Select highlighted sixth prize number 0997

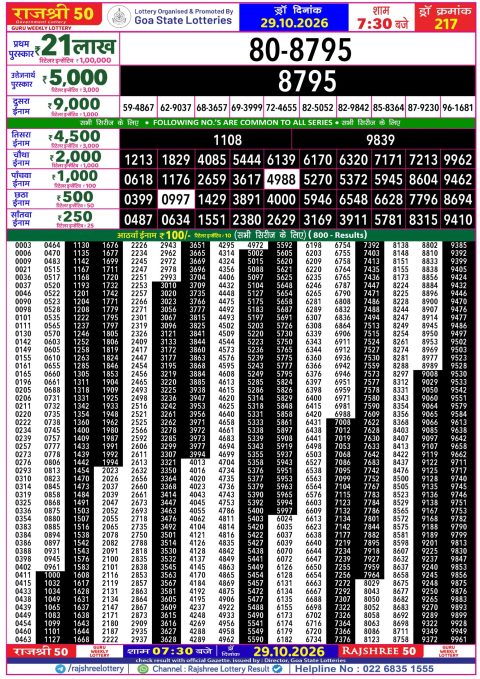click(x=175, y=200)
